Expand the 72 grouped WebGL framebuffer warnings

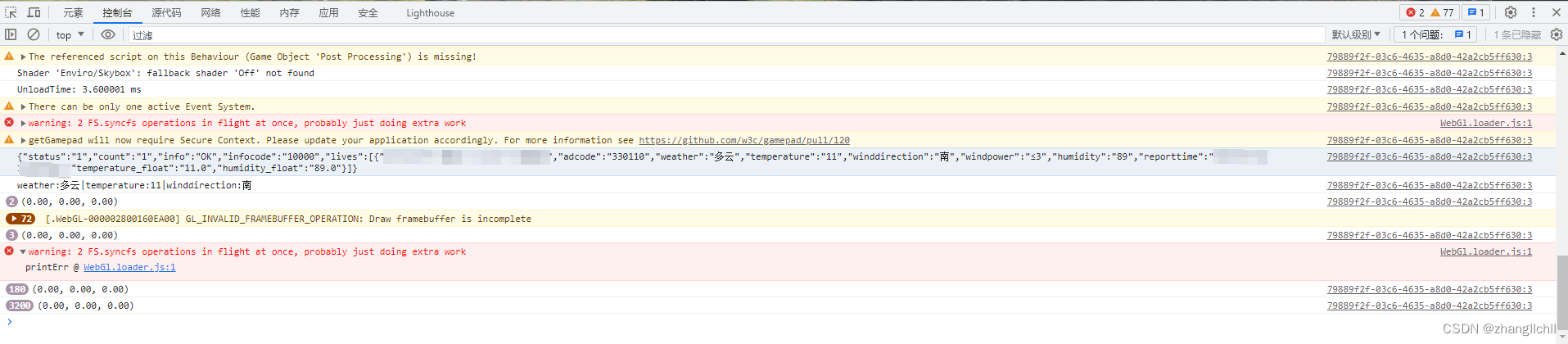tap(20, 219)
